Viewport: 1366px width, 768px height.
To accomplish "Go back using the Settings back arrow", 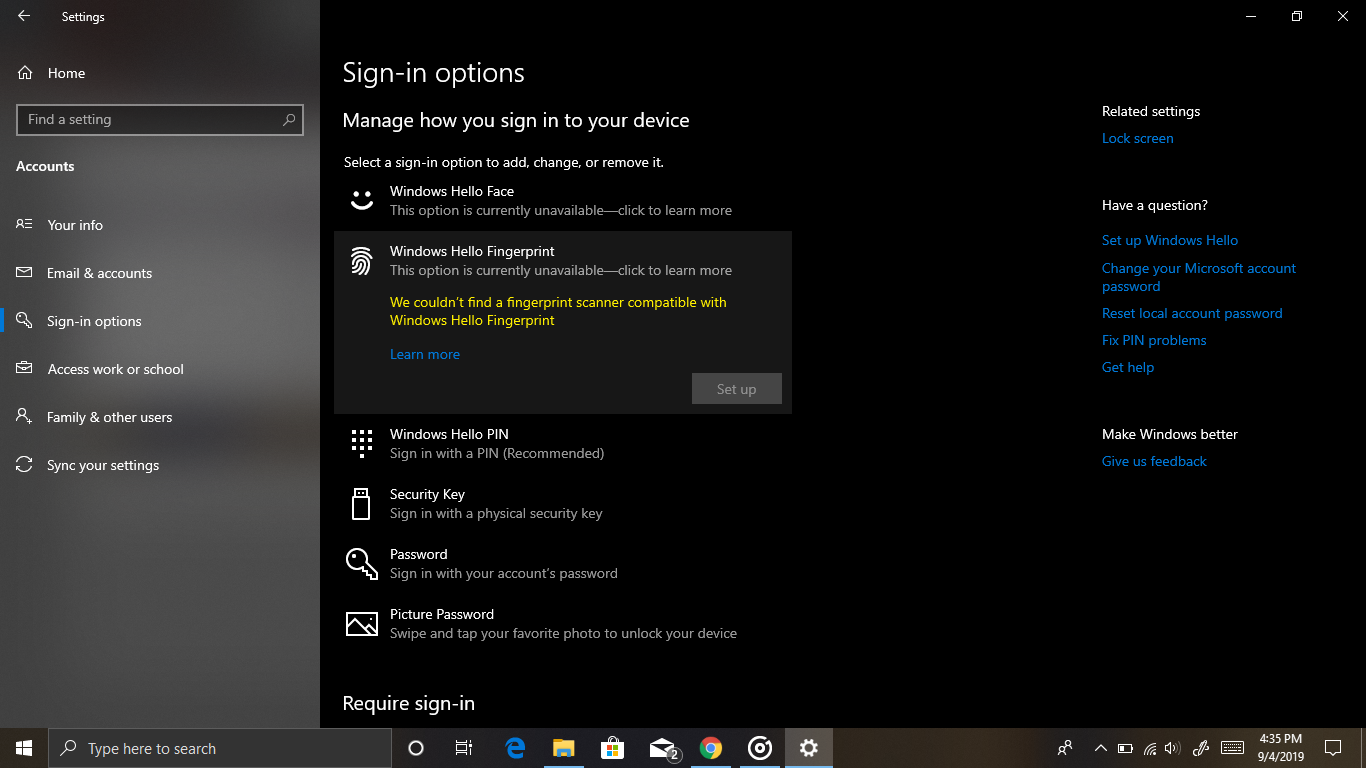I will 24,17.
